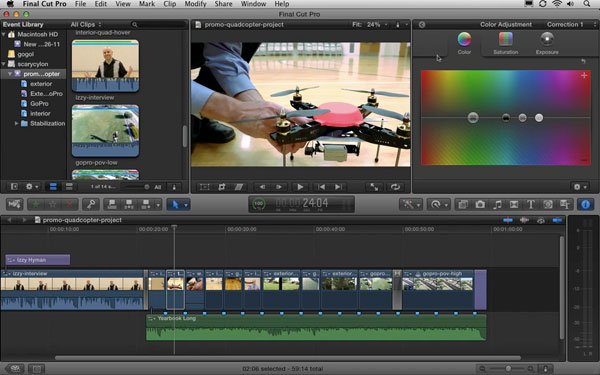Image resolution: width=600 pixels, height=375 pixels.
Task: Open the Correction 1 dropdown
Action: [571, 24]
